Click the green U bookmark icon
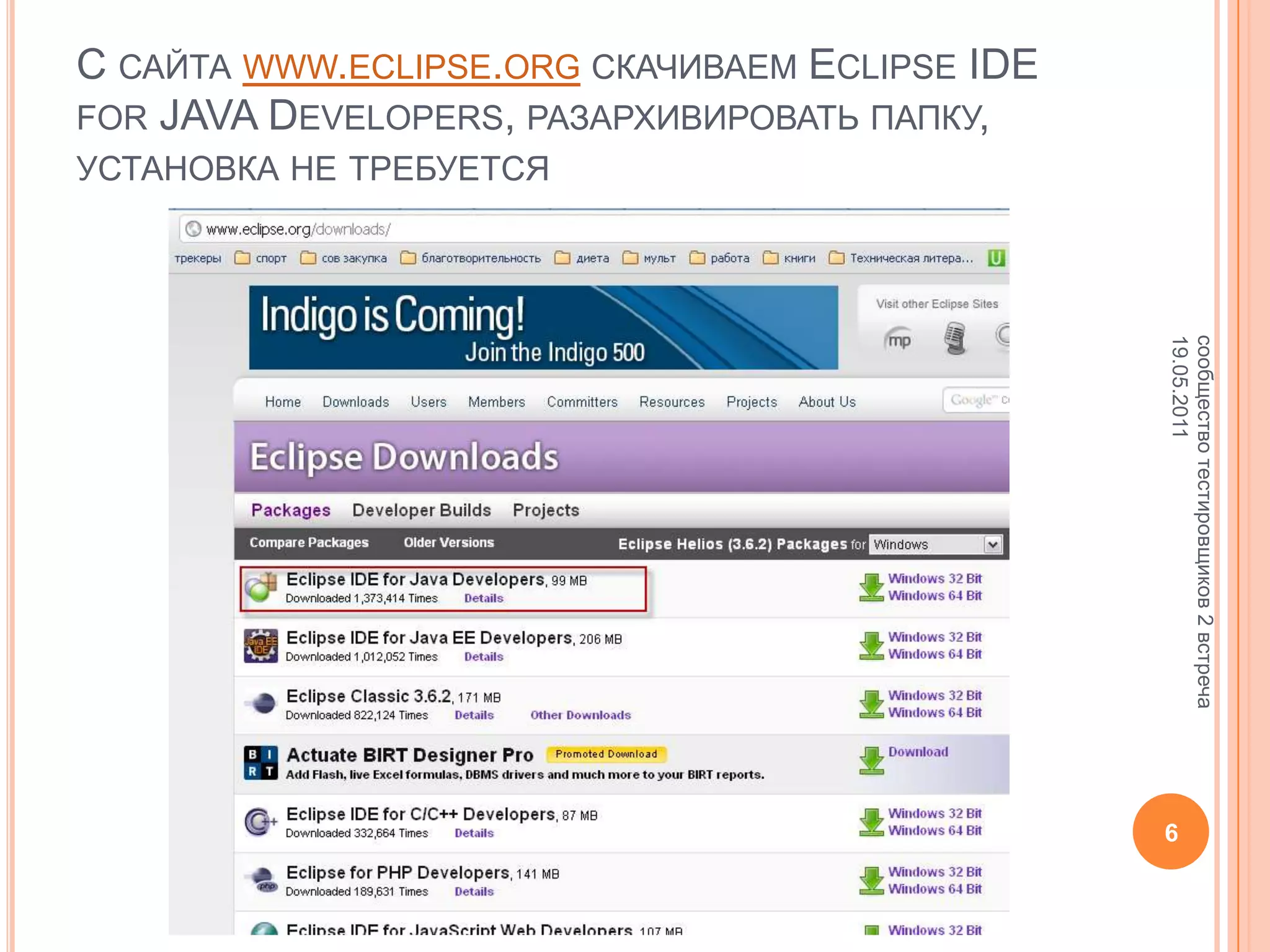 coord(996,258)
